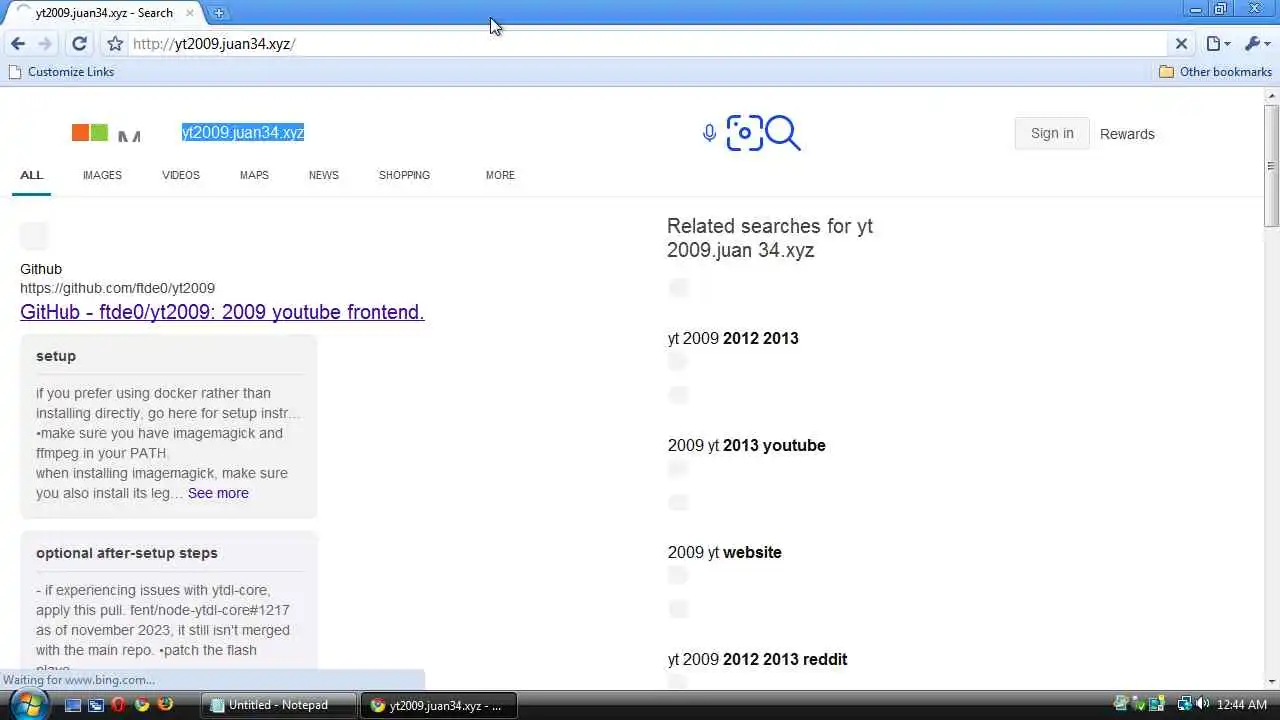This screenshot has width=1280, height=720.
Task: Open Rewards link
Action: [x=1127, y=134]
